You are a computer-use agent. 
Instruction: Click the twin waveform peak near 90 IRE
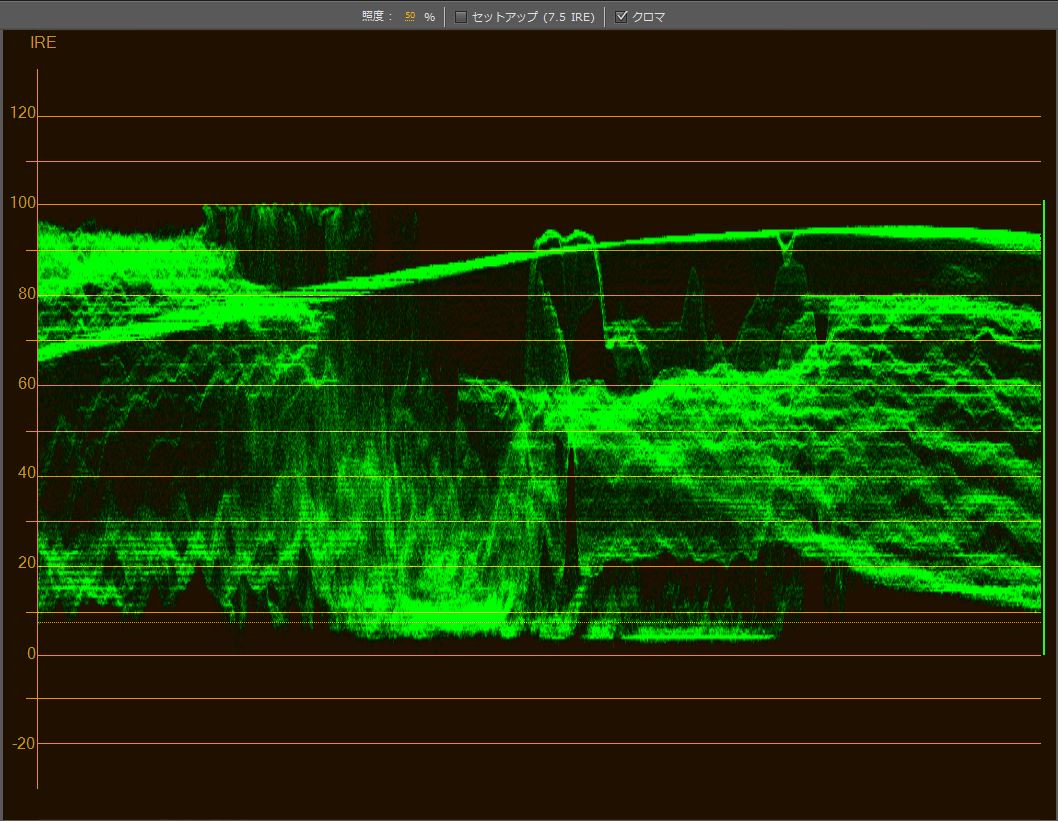pos(564,238)
